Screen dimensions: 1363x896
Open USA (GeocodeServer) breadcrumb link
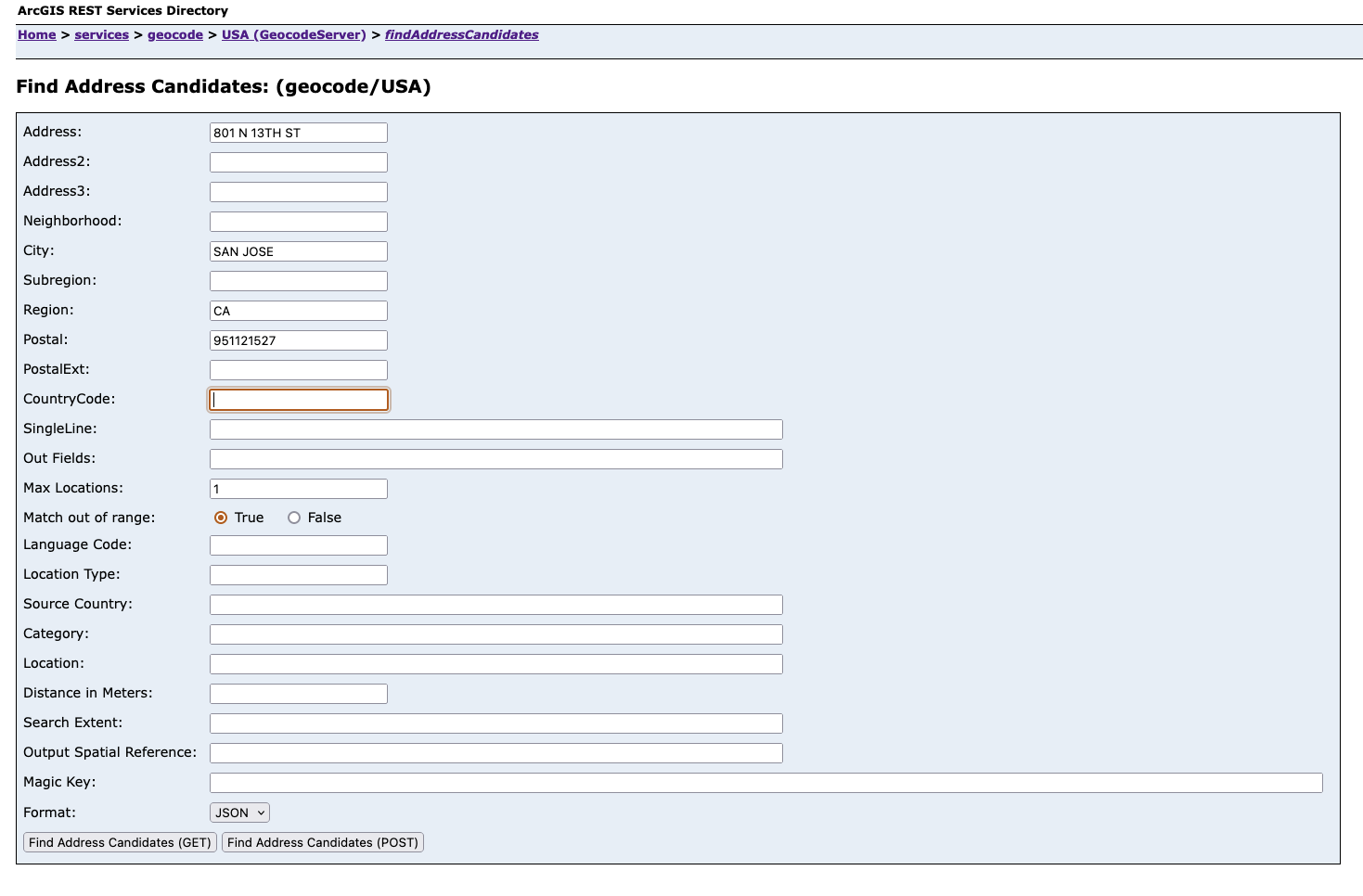pyautogui.click(x=293, y=34)
